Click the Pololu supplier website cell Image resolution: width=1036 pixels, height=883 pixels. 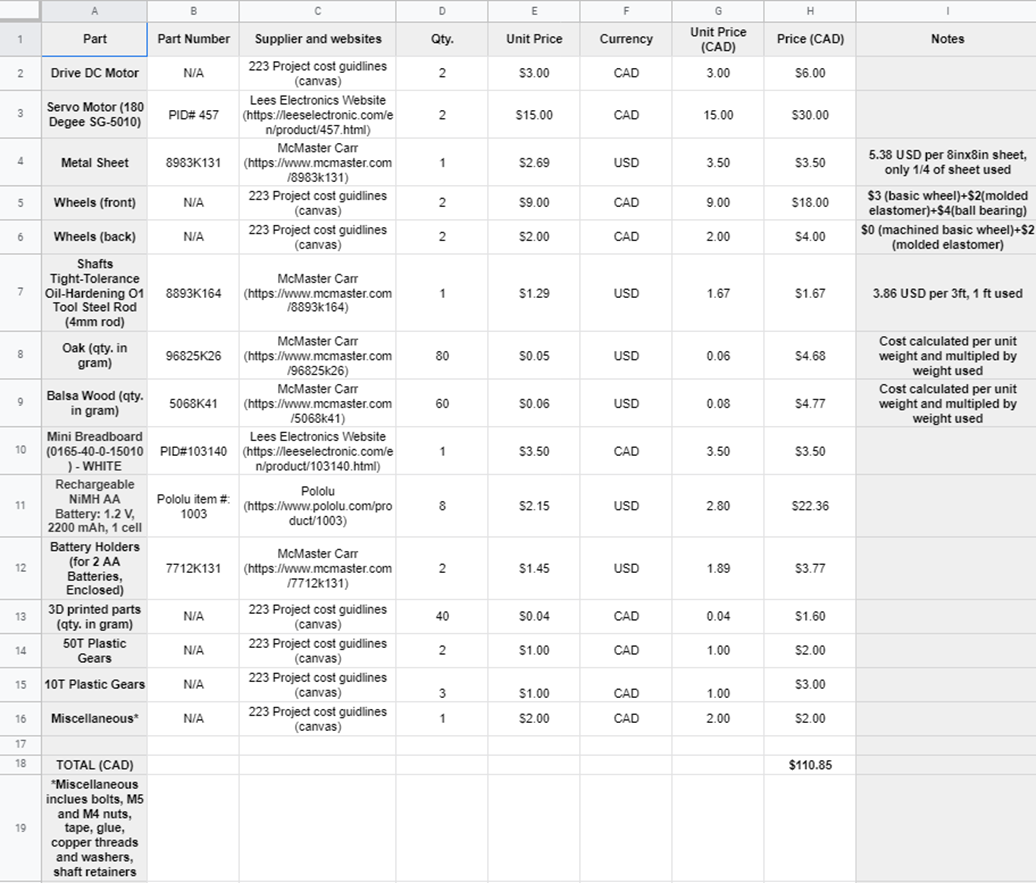pos(318,506)
